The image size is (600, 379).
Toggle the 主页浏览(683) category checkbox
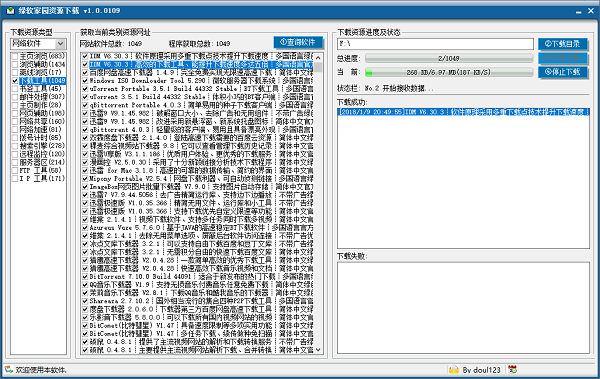(x=15, y=56)
